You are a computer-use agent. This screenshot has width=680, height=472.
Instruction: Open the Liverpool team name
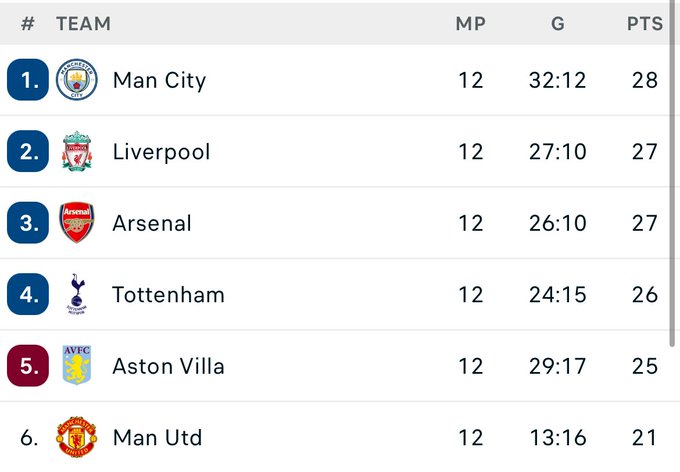(161, 152)
